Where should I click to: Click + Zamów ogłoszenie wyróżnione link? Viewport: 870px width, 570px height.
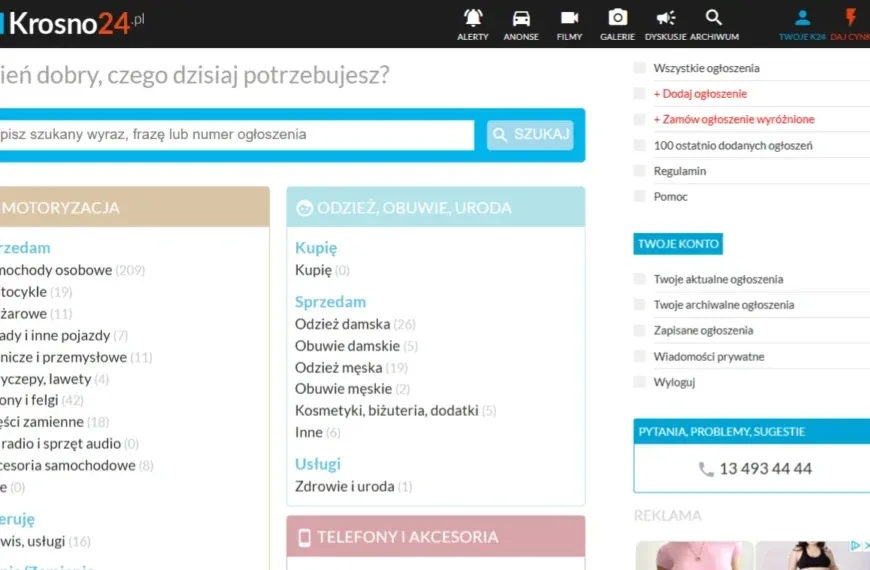(734, 119)
